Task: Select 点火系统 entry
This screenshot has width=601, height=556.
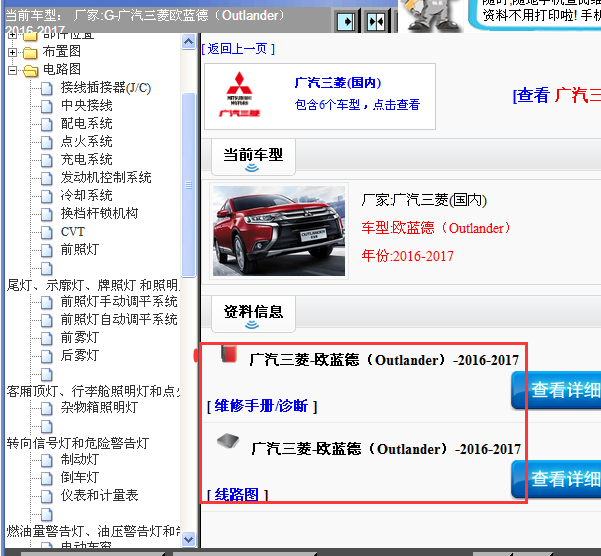Action: point(87,141)
